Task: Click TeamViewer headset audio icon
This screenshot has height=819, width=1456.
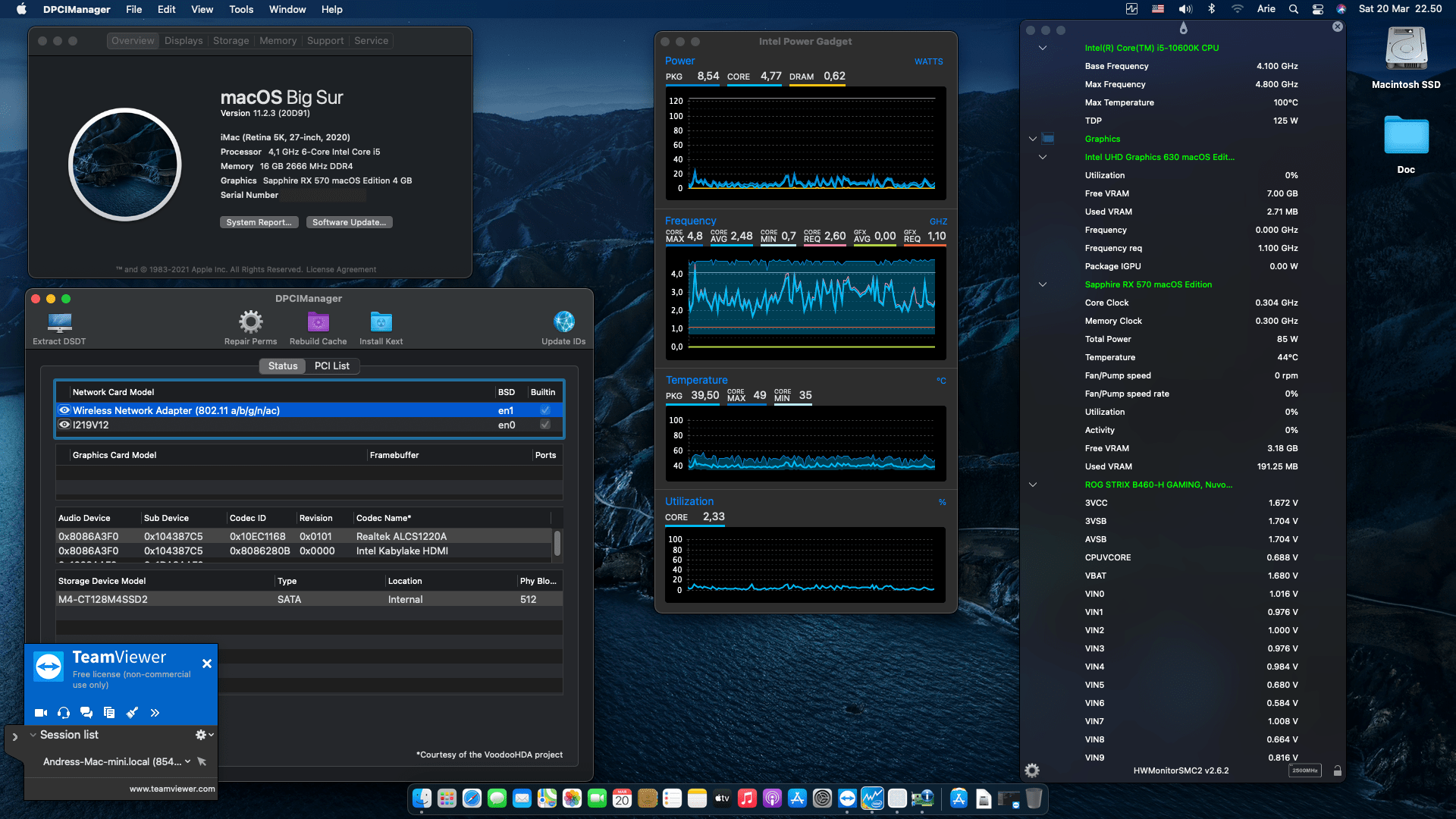Action: click(64, 713)
